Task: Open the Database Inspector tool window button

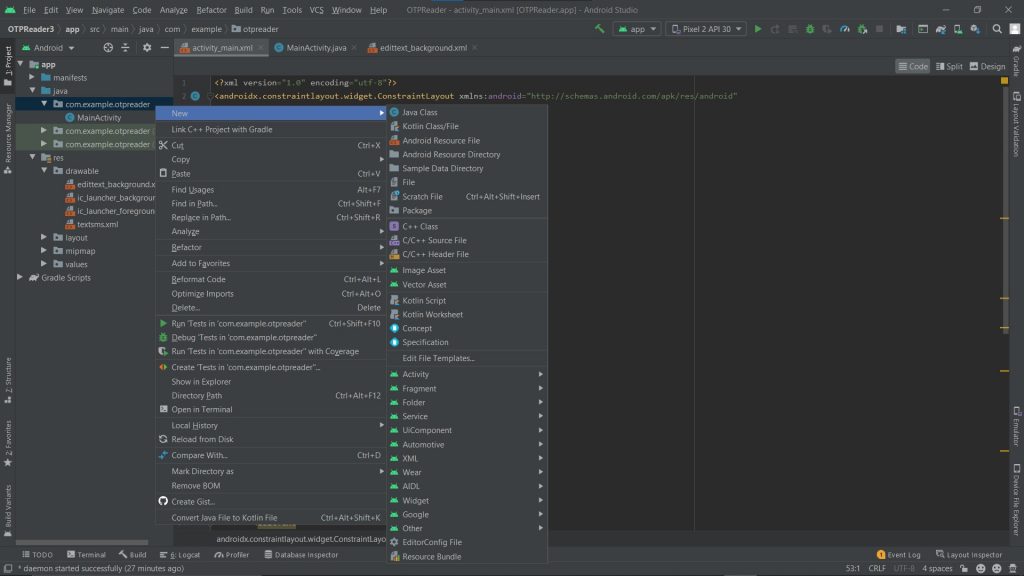Action: point(301,554)
